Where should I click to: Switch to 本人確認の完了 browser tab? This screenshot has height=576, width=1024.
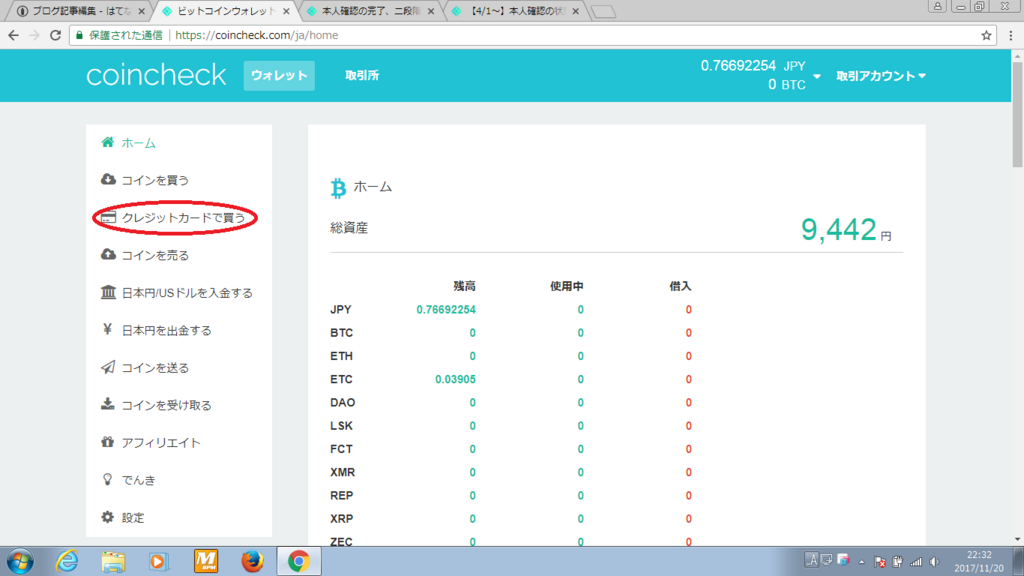[371, 11]
